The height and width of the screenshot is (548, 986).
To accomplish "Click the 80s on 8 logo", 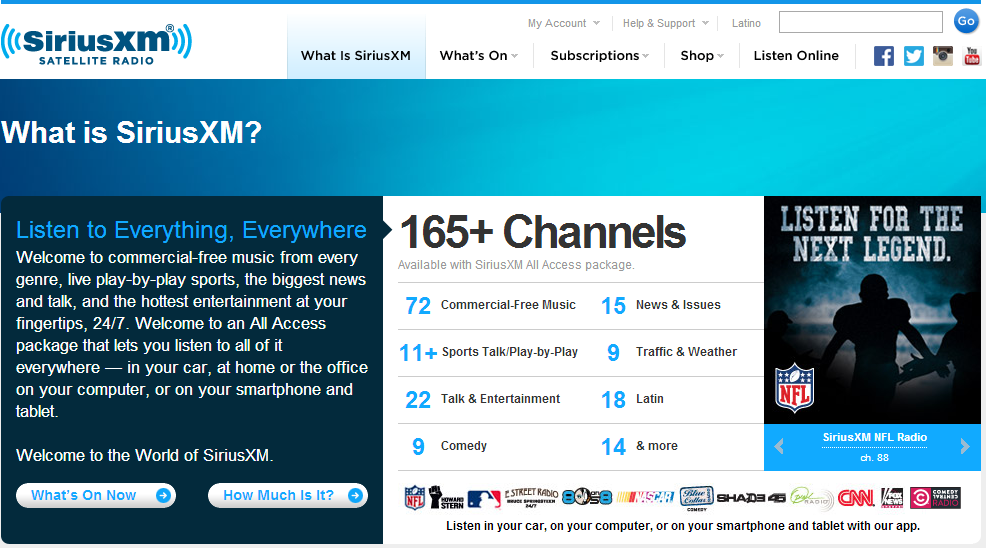I will point(587,498).
